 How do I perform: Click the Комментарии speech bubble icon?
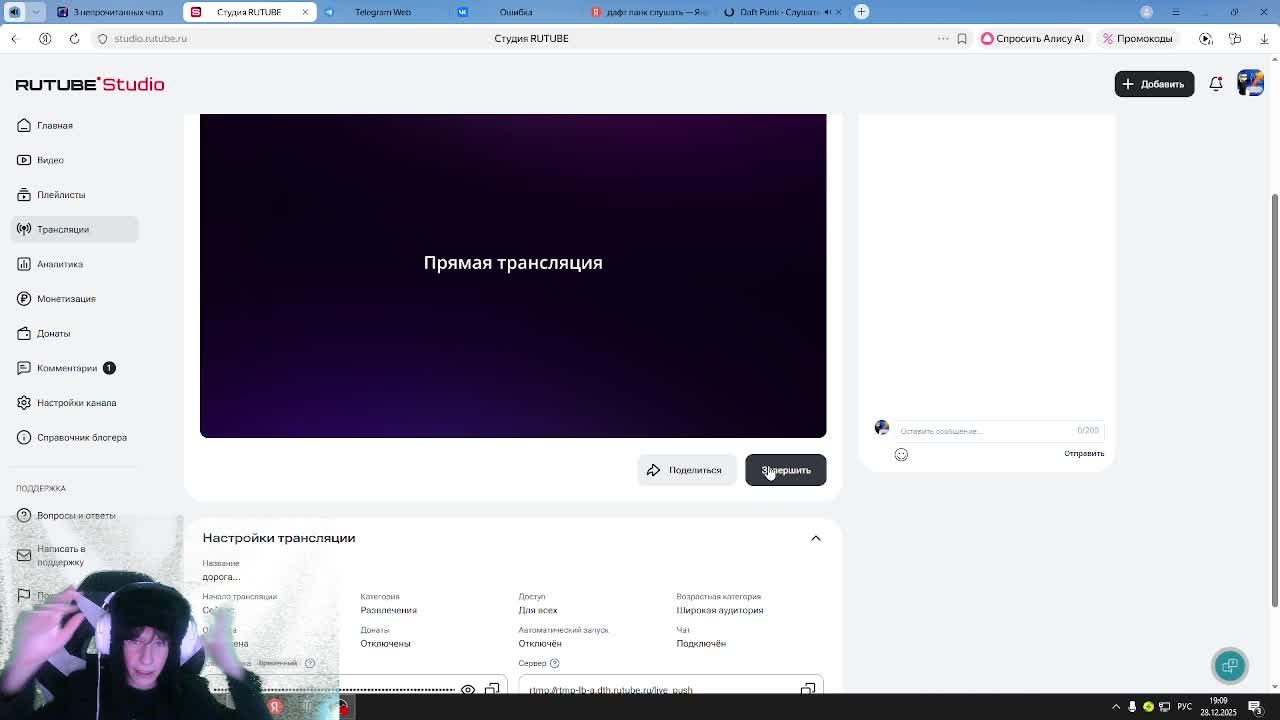[24, 368]
